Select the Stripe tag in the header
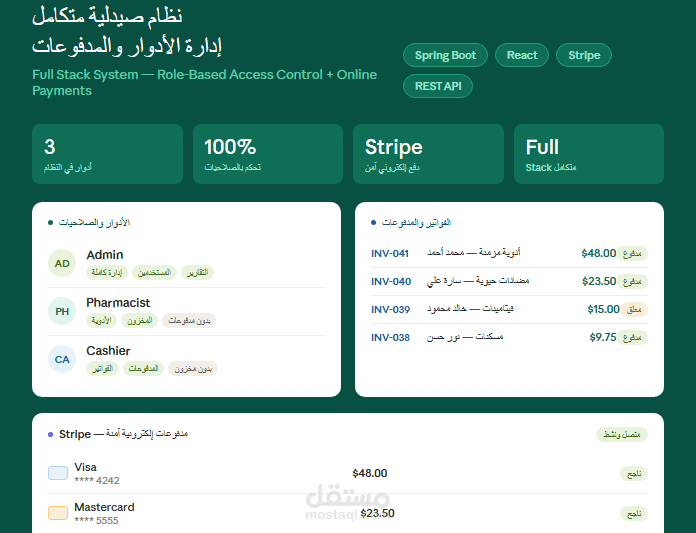696x533 pixels. (584, 55)
